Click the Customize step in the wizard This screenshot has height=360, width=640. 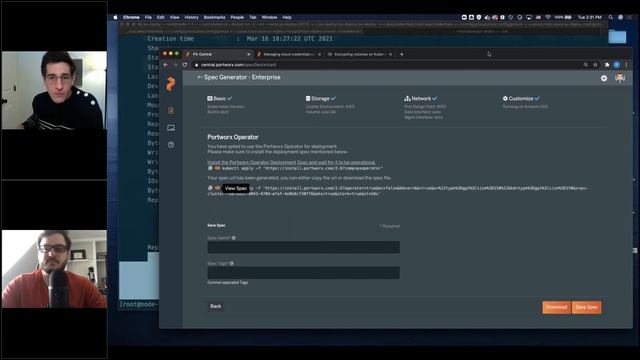521,98
